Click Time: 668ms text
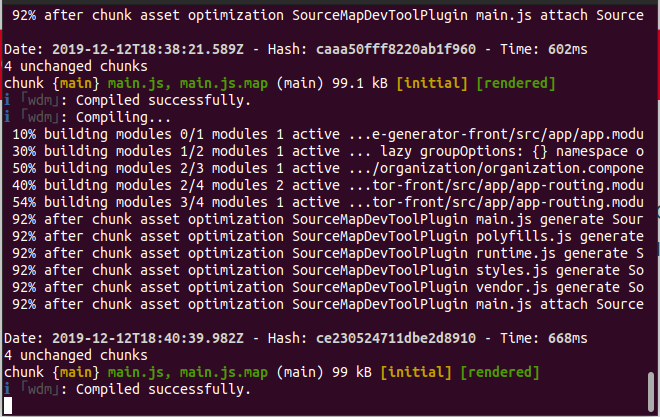The image size is (660, 417). click(543, 338)
